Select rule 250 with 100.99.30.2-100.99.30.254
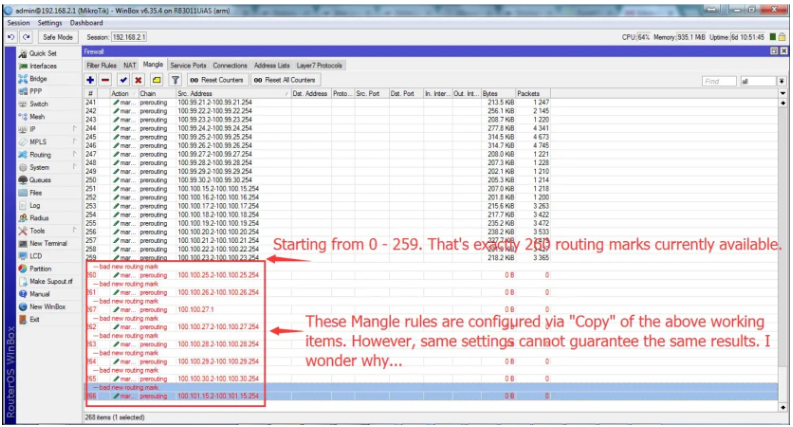Viewport: 793px width, 427px height. 430,180
